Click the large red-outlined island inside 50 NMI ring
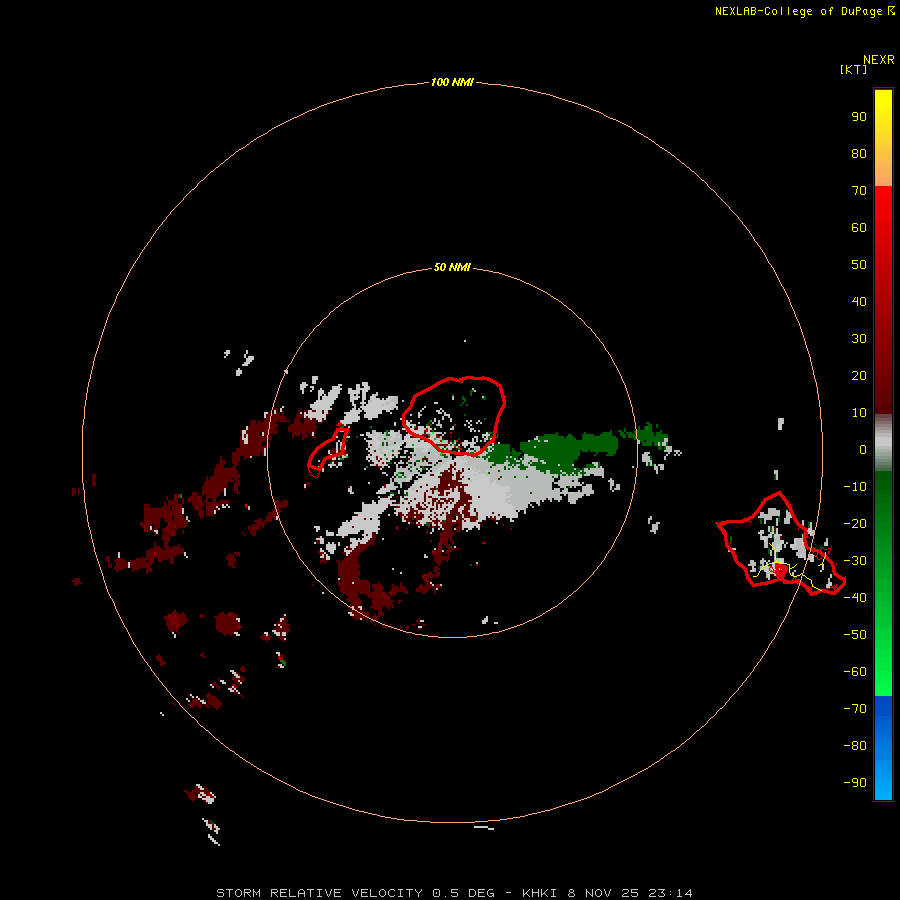This screenshot has width=900, height=900. (453, 416)
